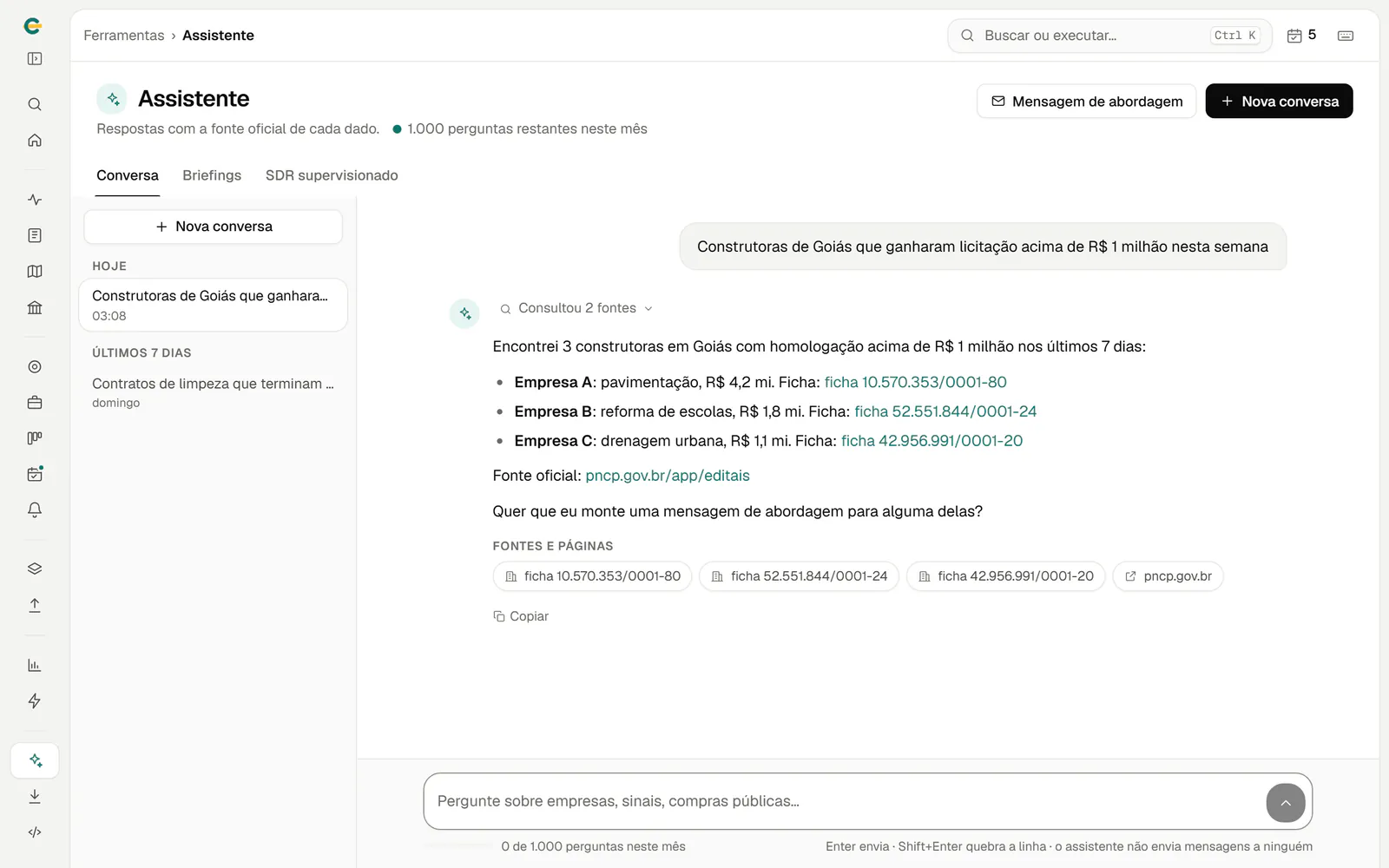Open the download arrow icon in sidebar
The width and height of the screenshot is (1389, 868).
click(x=35, y=796)
